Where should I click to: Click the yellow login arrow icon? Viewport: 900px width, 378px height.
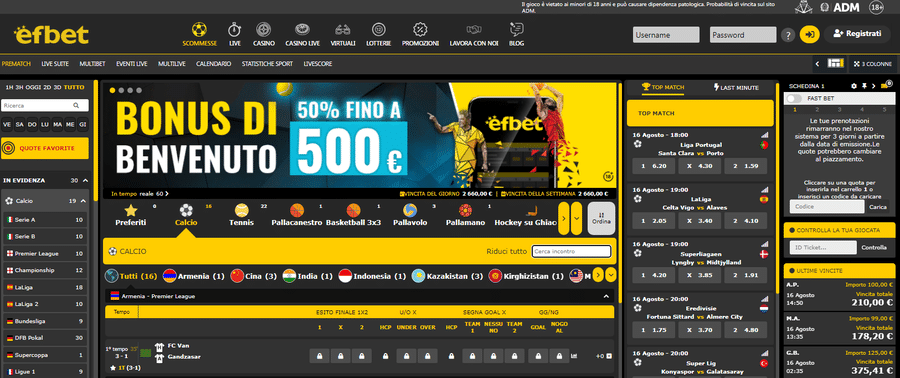coord(809,34)
